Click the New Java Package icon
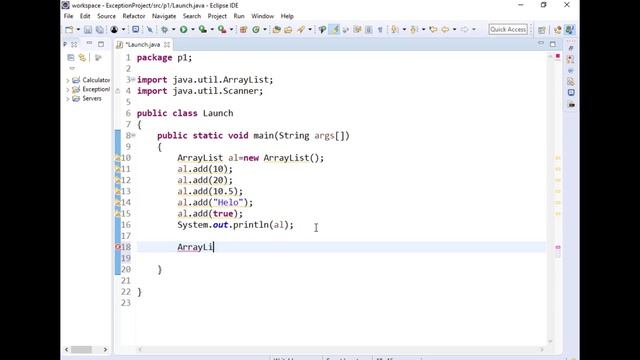Image resolution: width=640 pixels, height=360 pixels. point(244,29)
